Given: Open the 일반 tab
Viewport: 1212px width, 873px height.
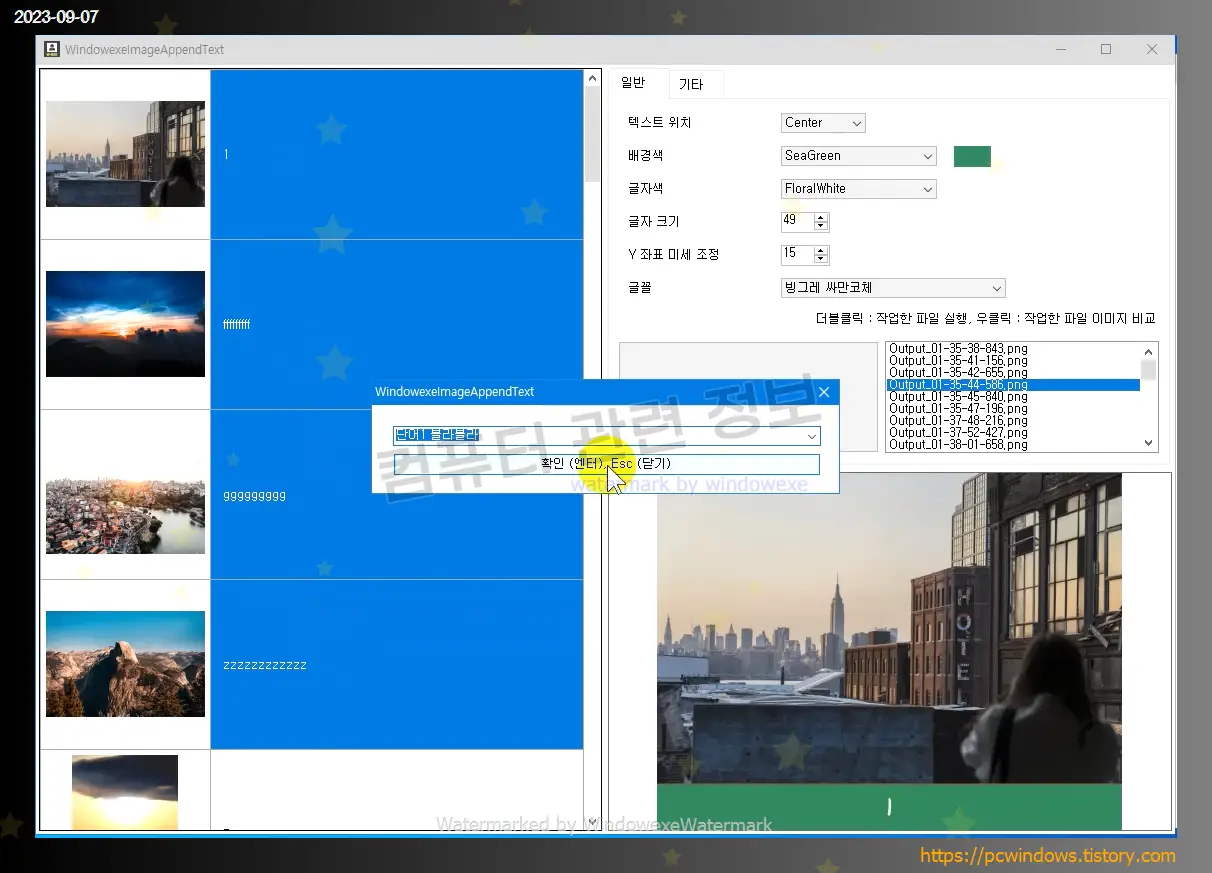Looking at the screenshot, I should point(633,83).
